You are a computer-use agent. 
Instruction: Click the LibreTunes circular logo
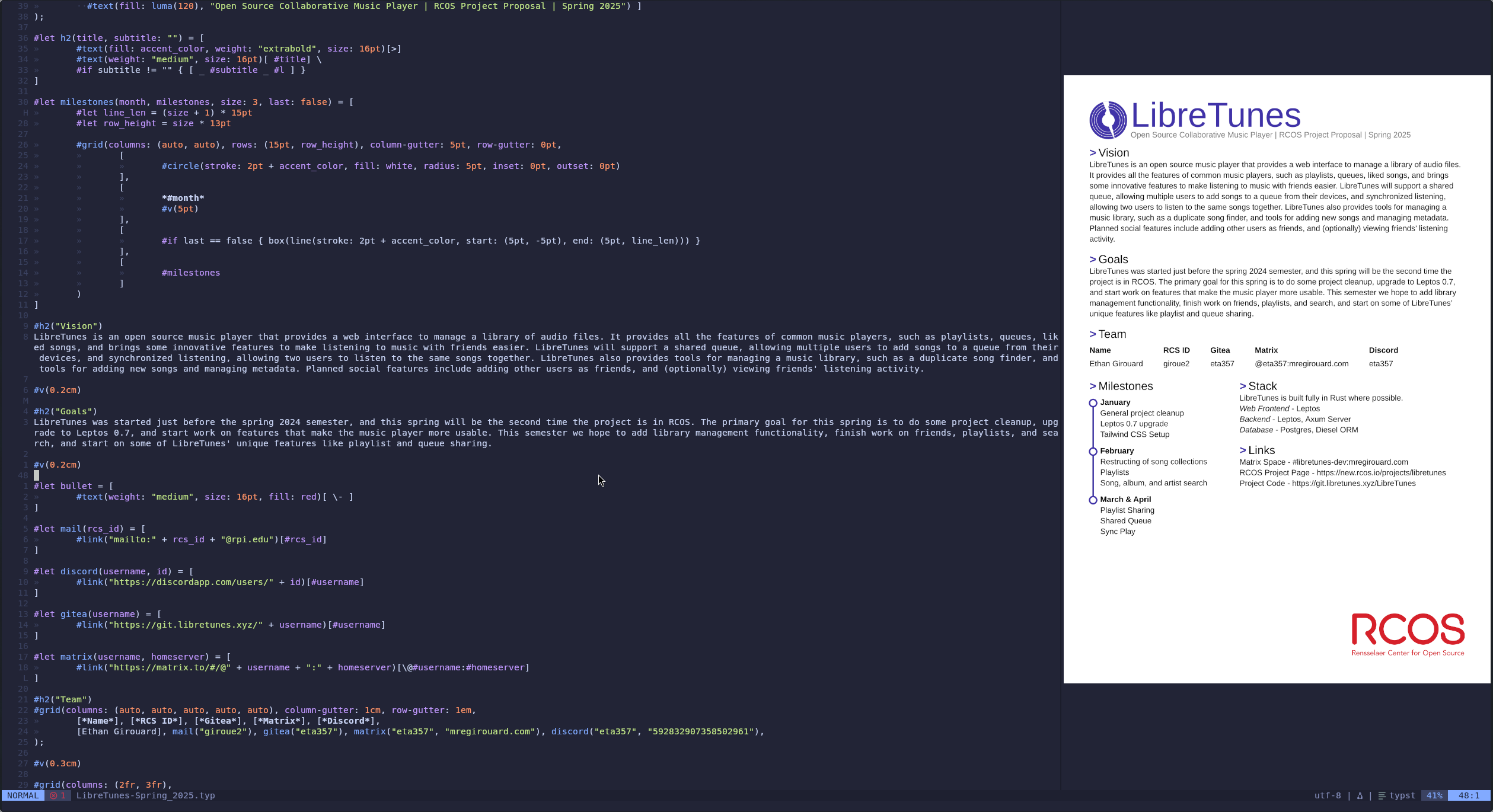(x=1108, y=120)
